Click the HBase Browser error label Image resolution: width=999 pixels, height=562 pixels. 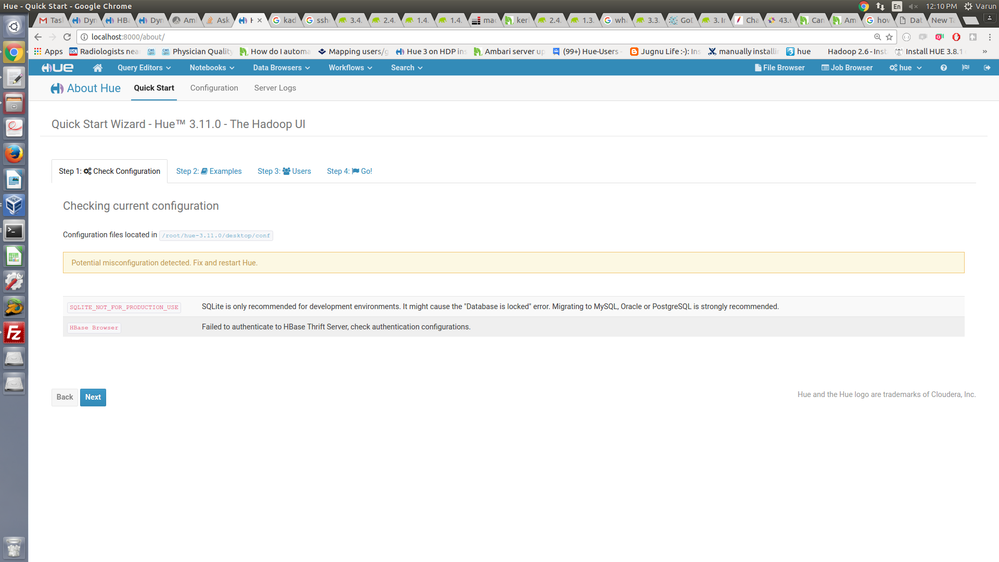tap(94, 328)
